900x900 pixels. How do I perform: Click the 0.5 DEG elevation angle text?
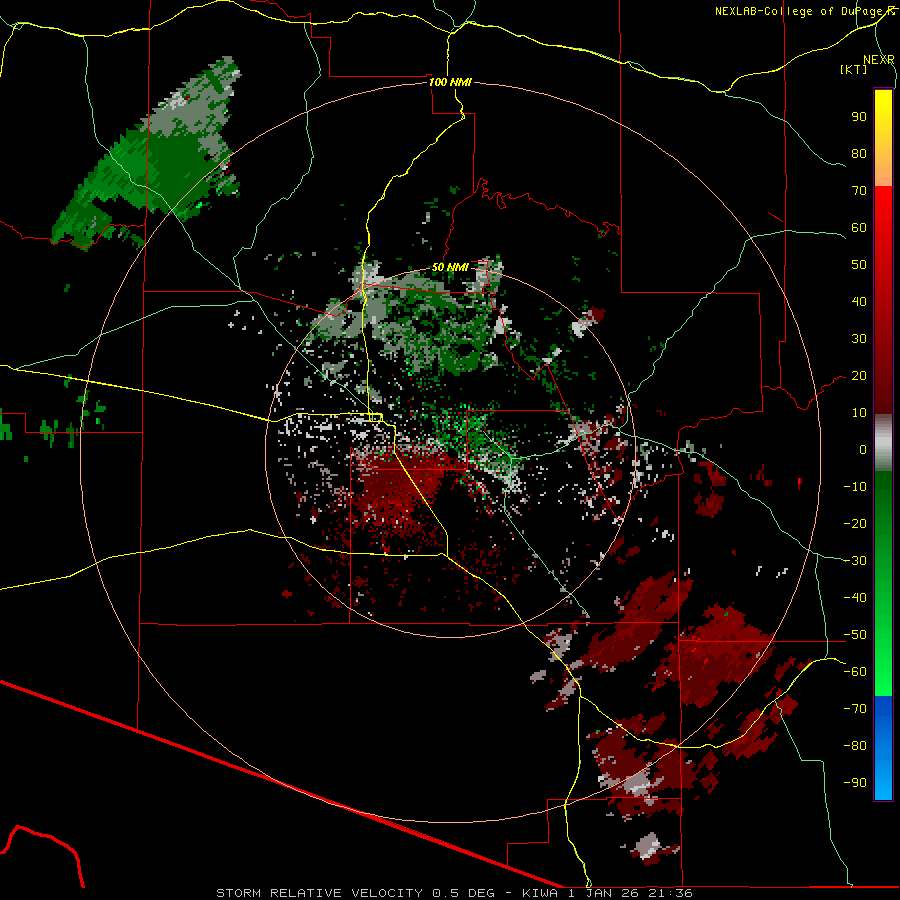pos(464,893)
